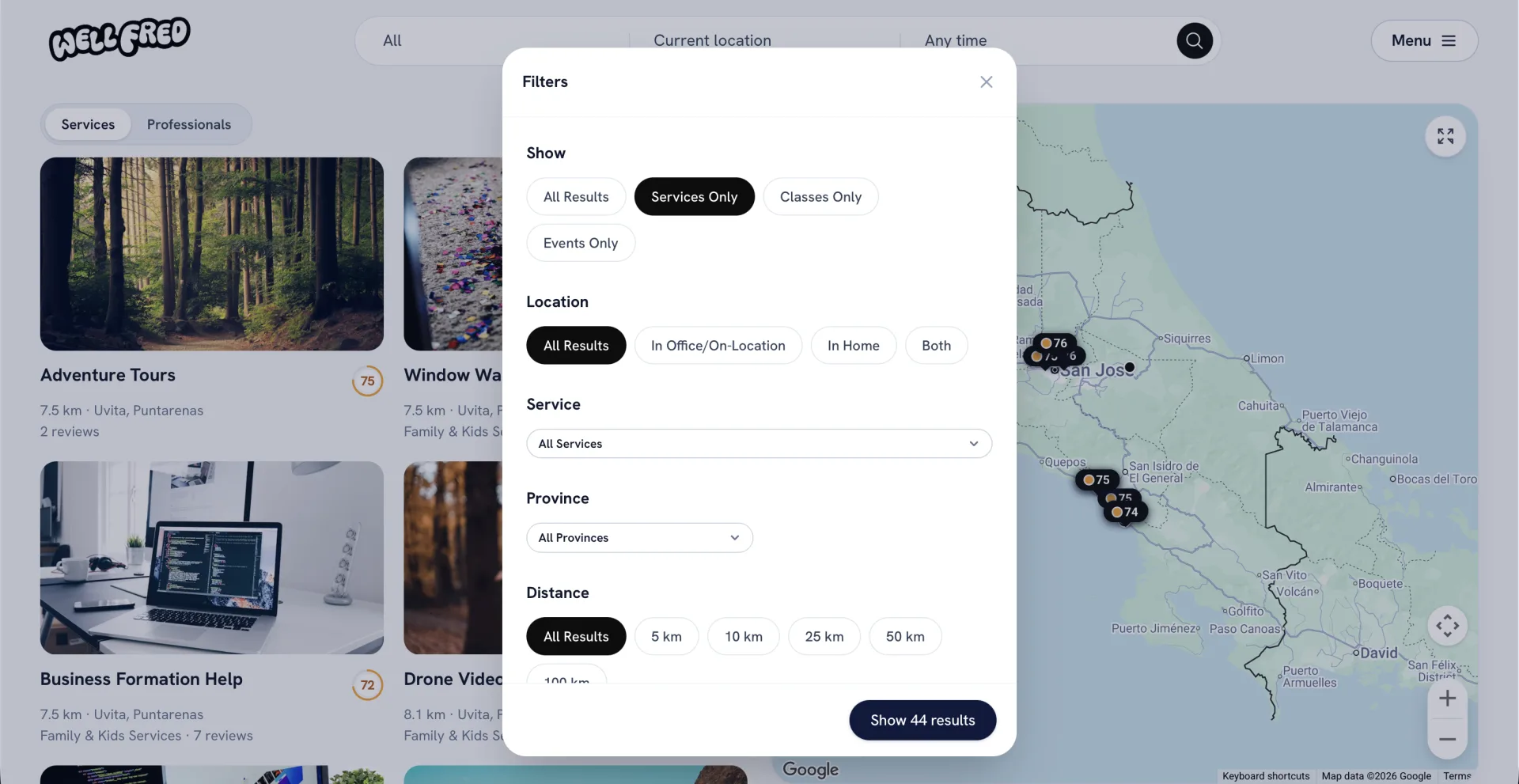The width and height of the screenshot is (1519, 784).
Task: Click Keyboard shortcuts on map
Action: pyautogui.click(x=1266, y=776)
